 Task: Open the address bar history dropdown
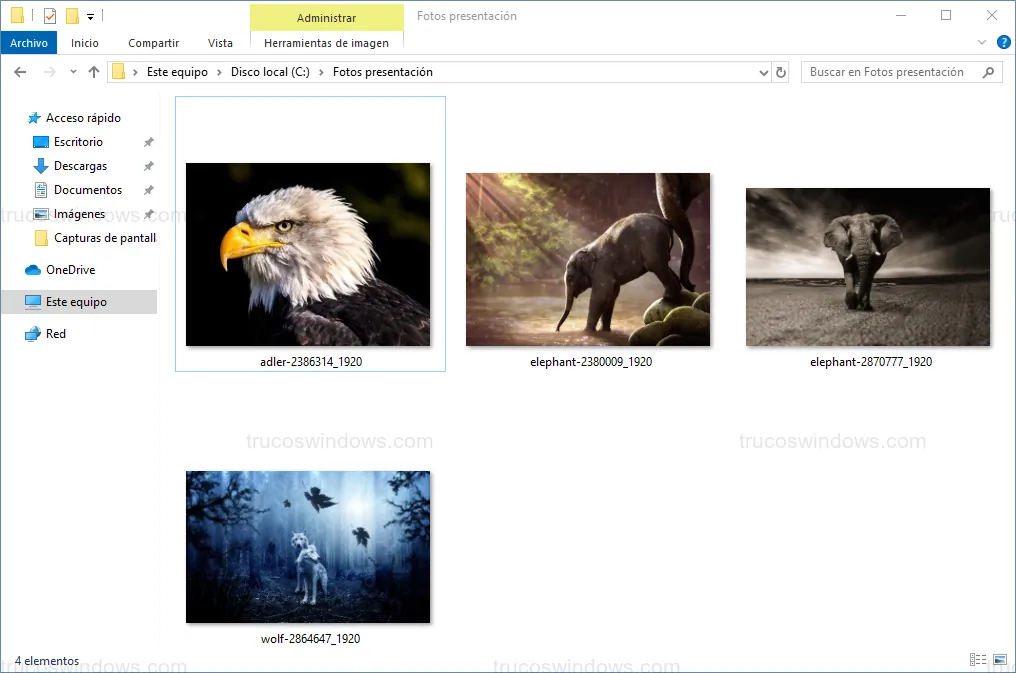click(x=763, y=72)
